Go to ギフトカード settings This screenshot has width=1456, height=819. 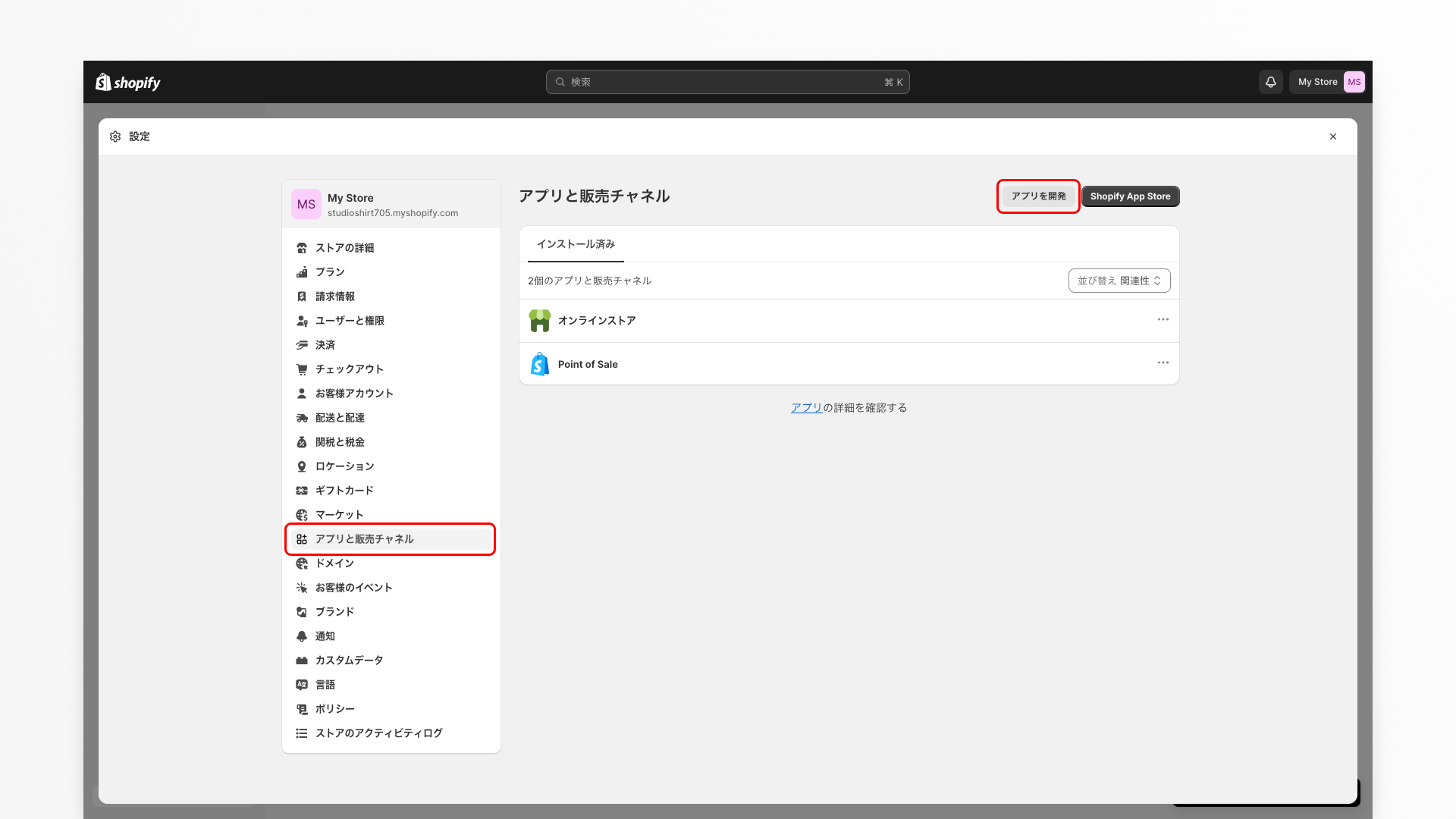pos(391,491)
